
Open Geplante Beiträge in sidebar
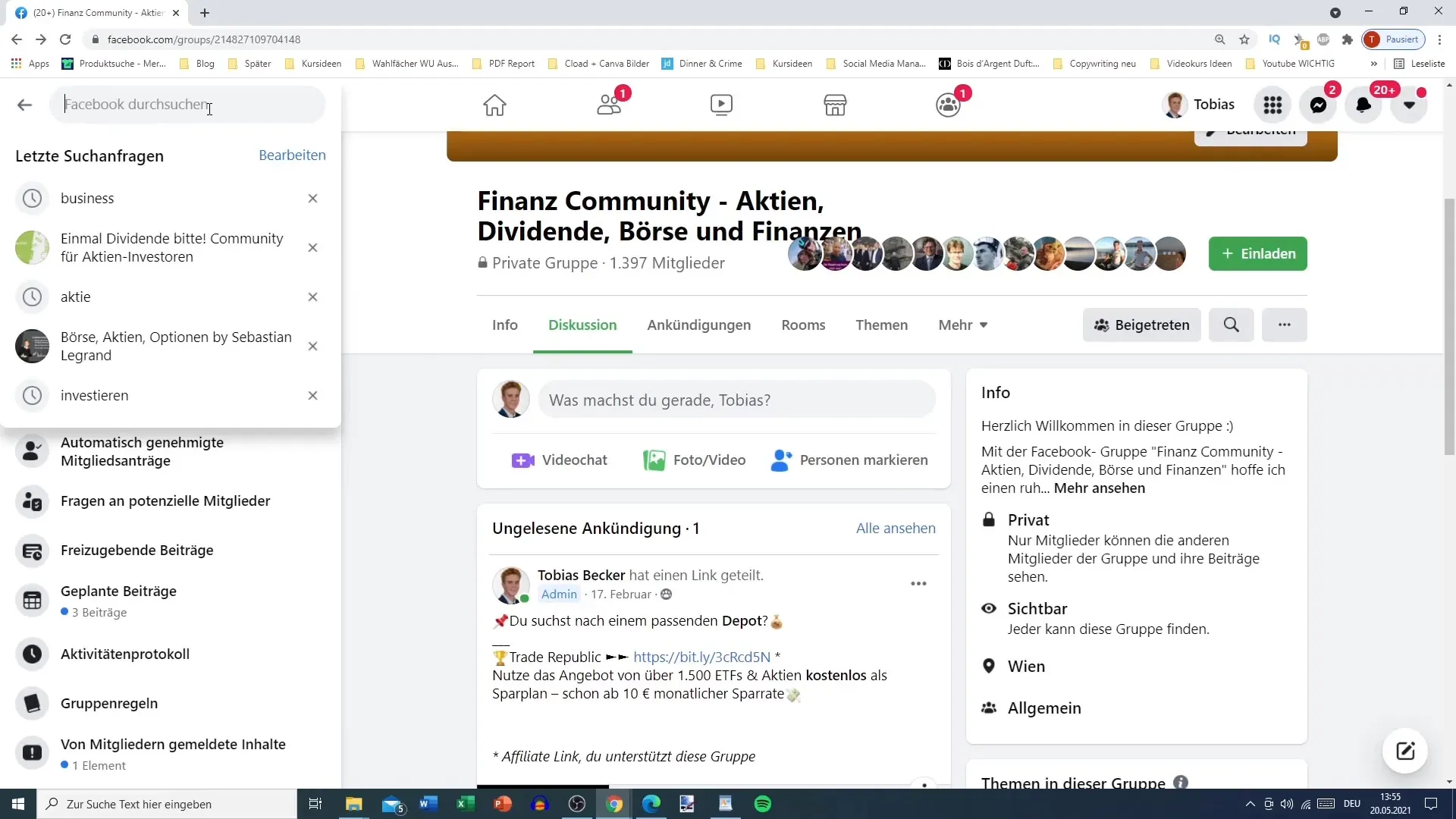(171, 601)
